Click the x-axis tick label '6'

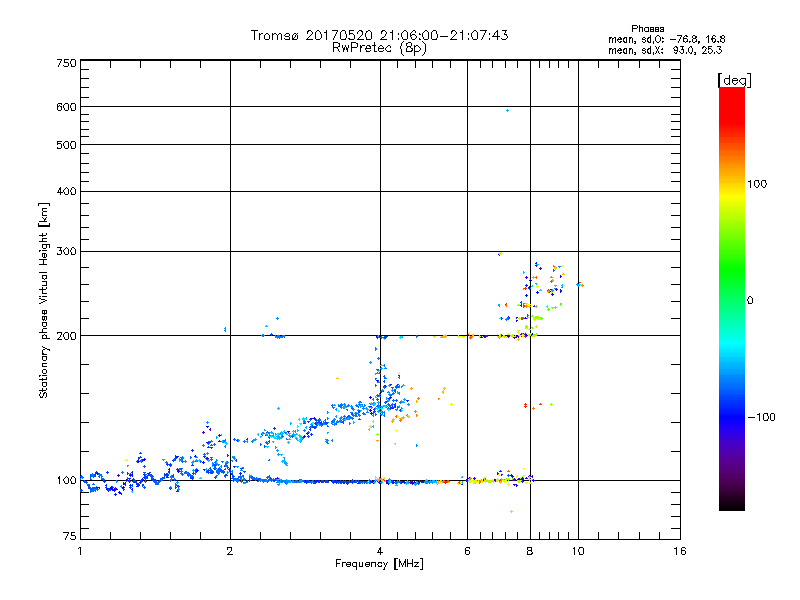pos(467,551)
